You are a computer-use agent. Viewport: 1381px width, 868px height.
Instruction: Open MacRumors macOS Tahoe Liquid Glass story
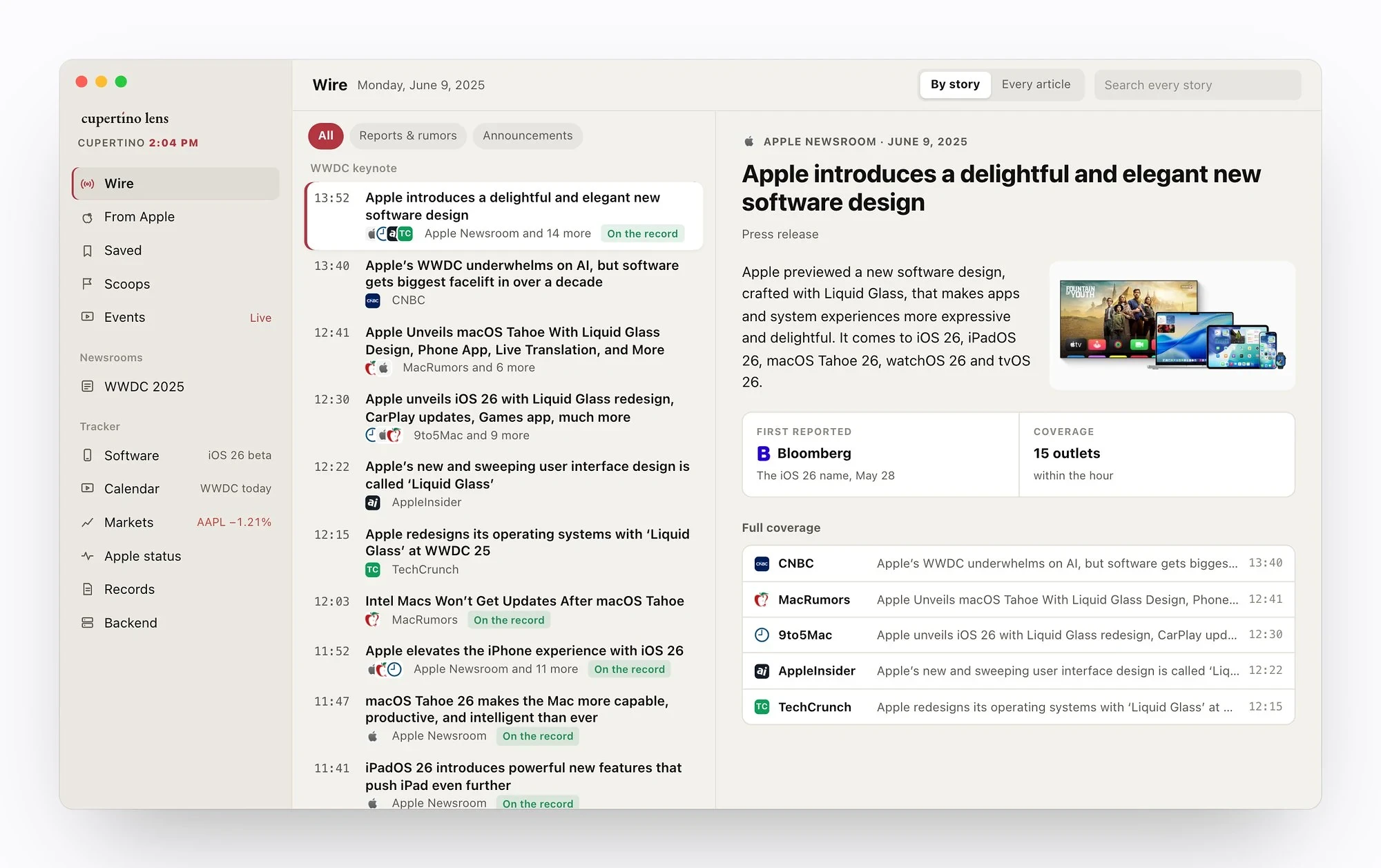504,349
